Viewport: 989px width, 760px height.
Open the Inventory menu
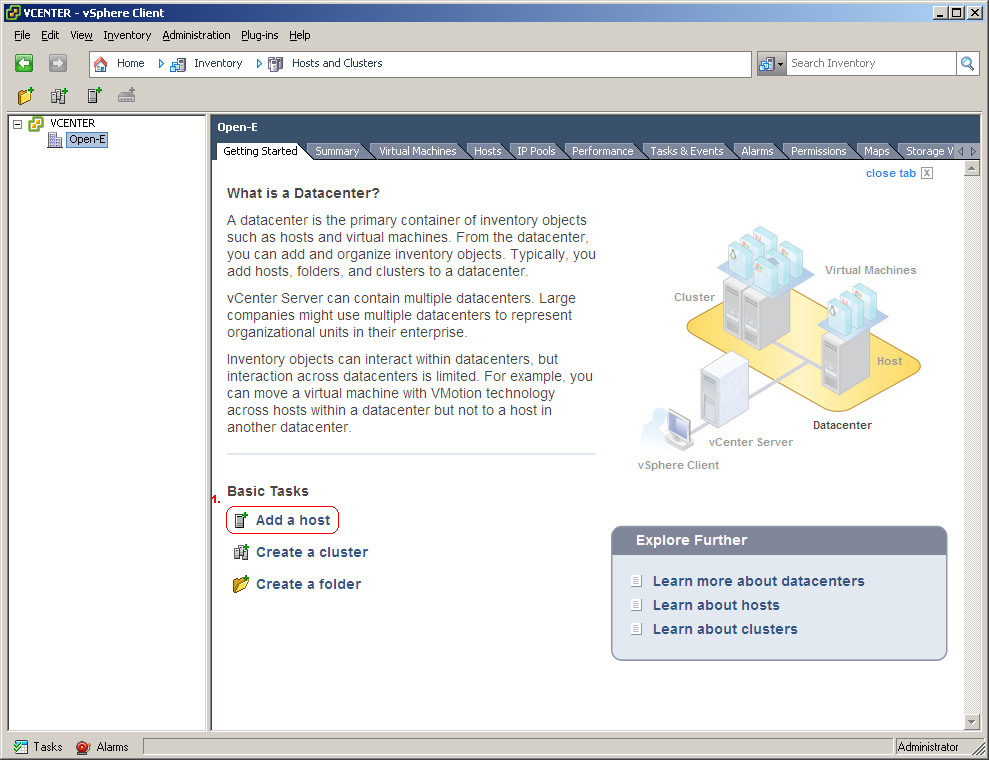[x=127, y=35]
